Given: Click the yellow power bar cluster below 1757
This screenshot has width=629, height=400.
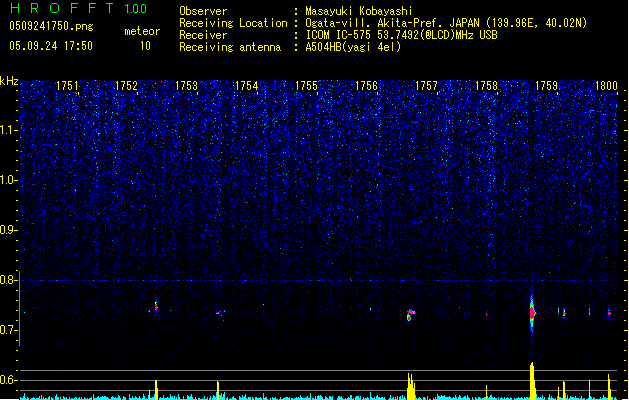Looking at the screenshot, I should tap(411, 386).
